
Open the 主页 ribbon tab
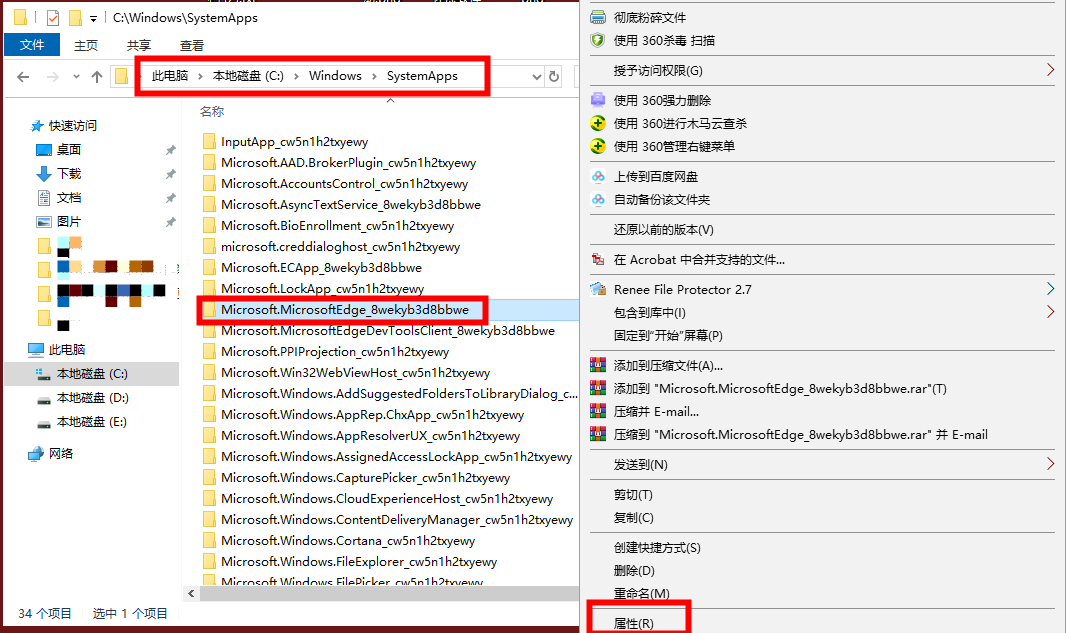(86, 46)
